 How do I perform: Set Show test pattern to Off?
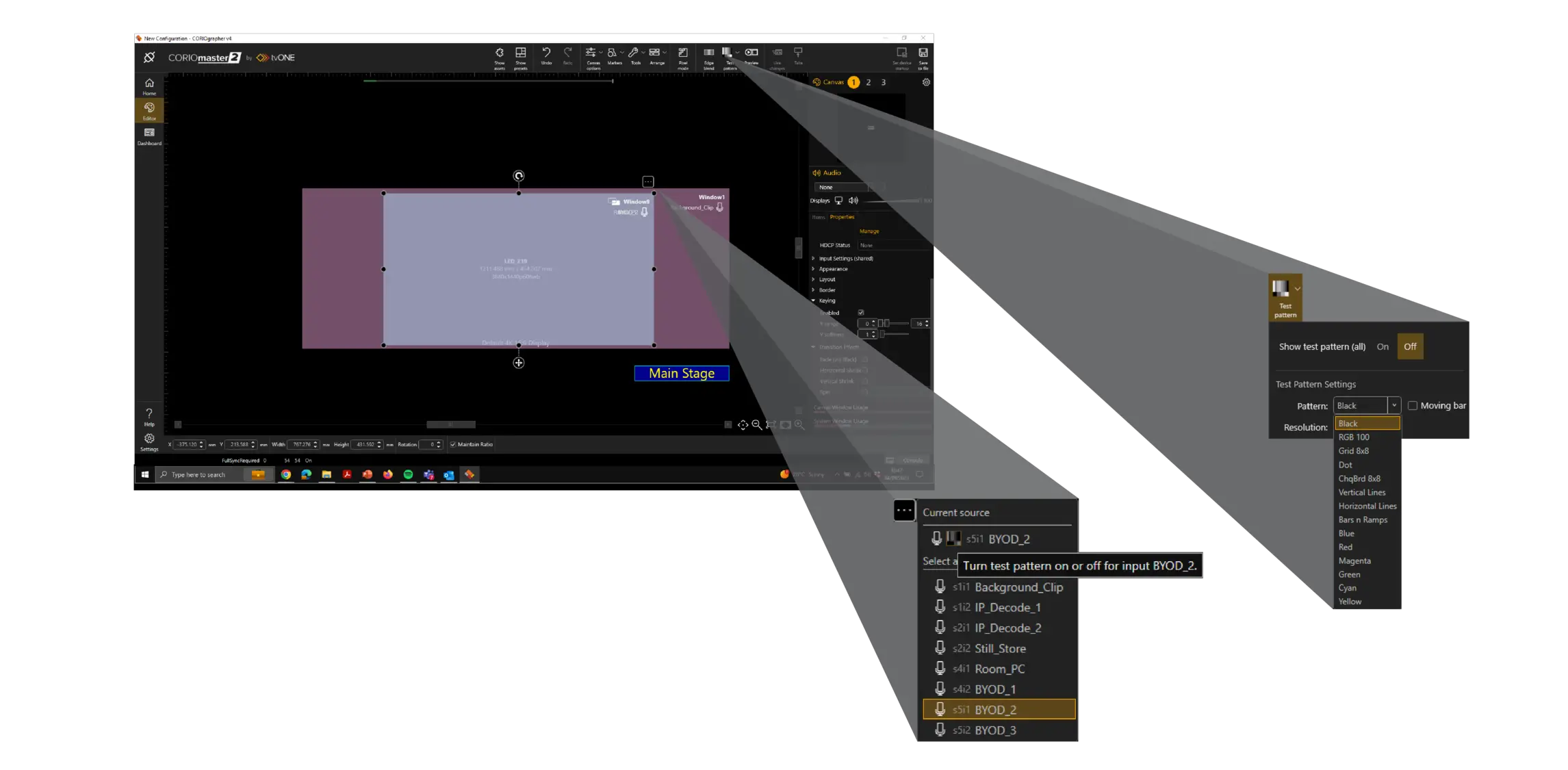(1410, 346)
